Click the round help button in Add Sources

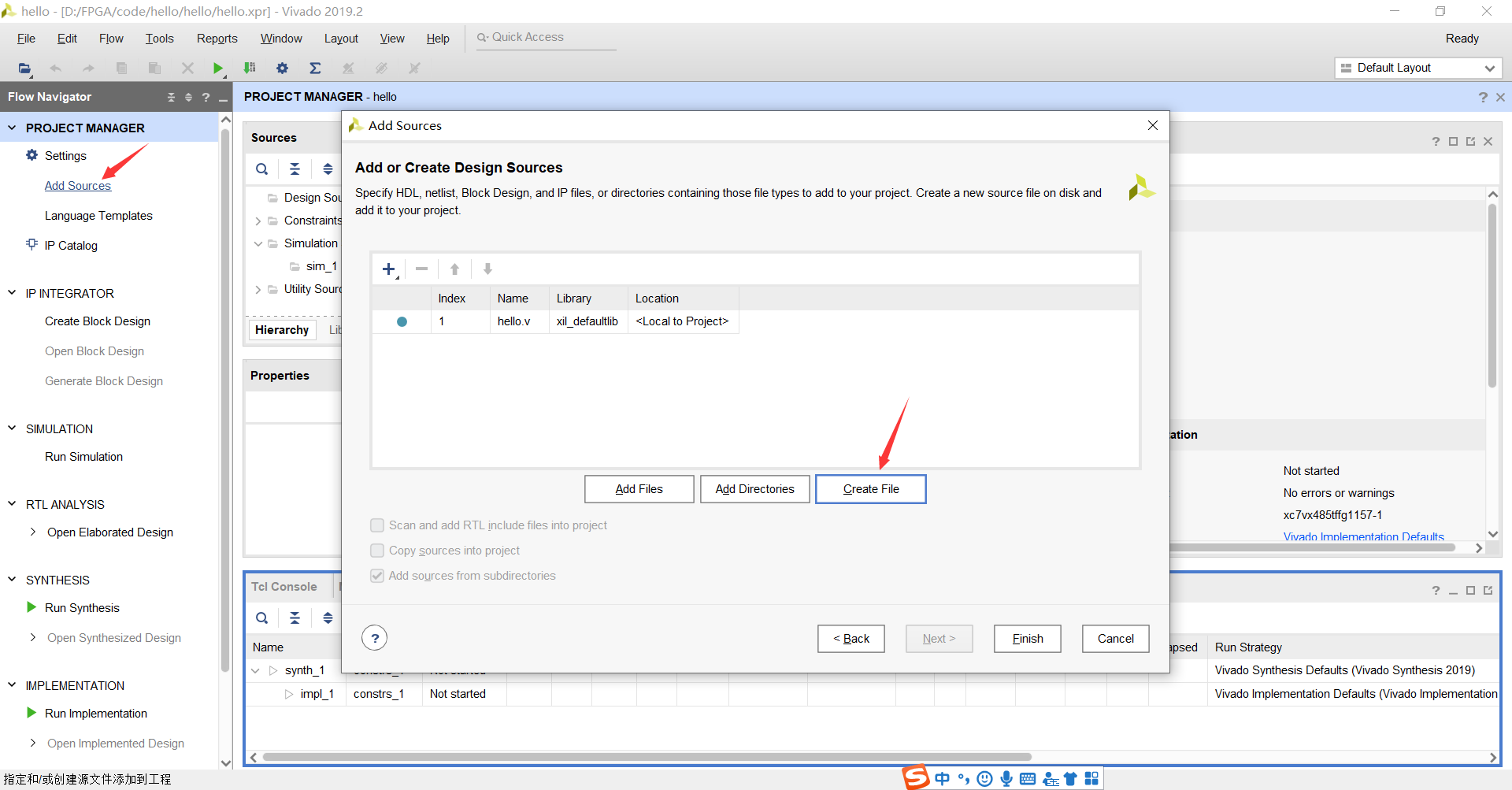pos(375,638)
